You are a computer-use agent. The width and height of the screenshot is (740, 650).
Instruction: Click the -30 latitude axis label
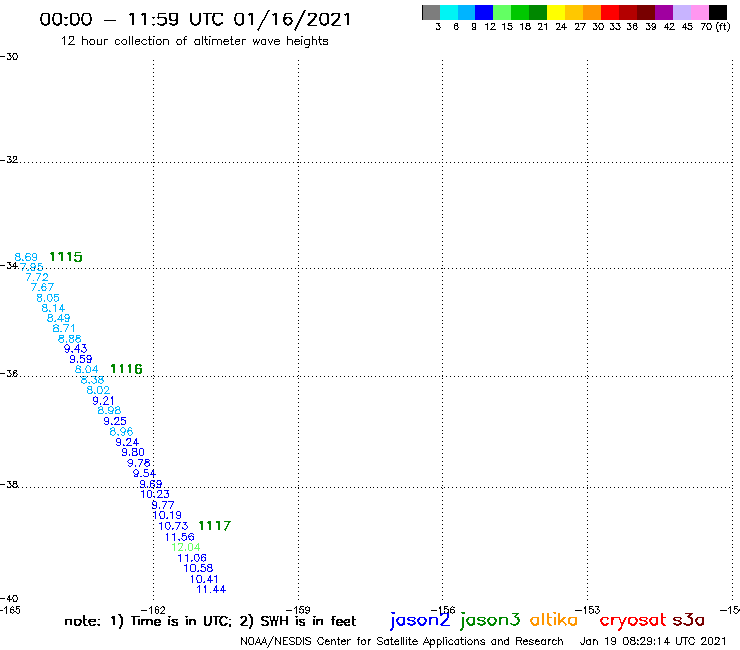pyautogui.click(x=9, y=57)
